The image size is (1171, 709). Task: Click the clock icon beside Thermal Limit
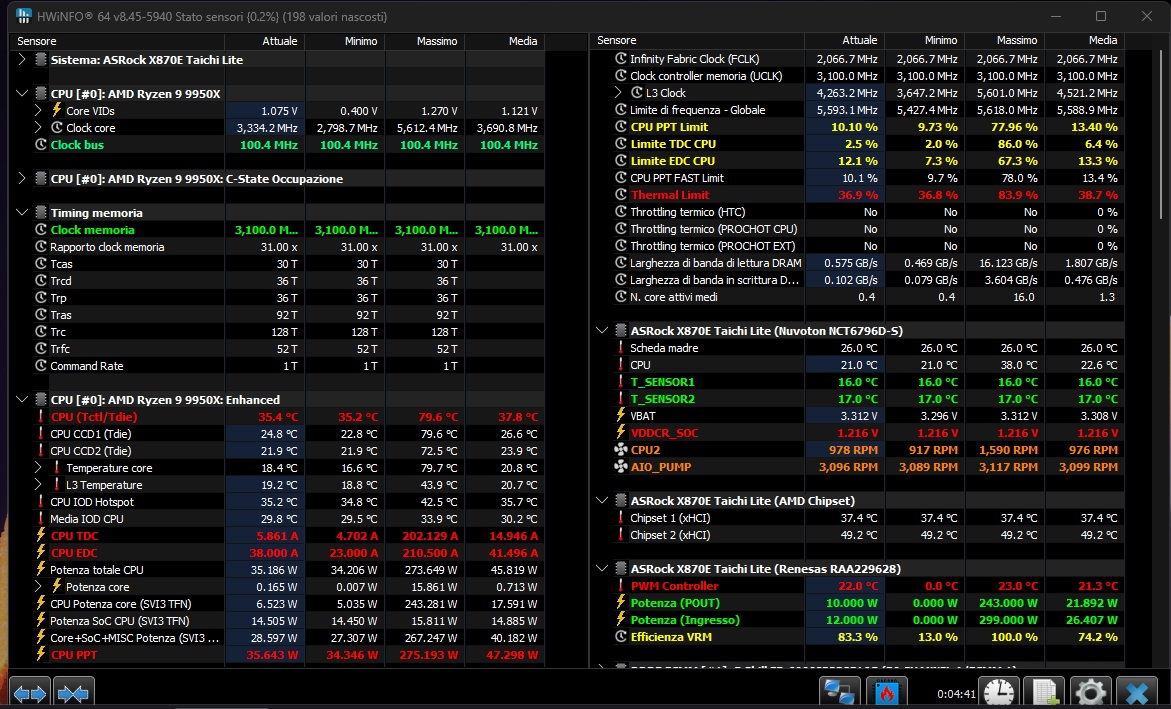[621, 194]
